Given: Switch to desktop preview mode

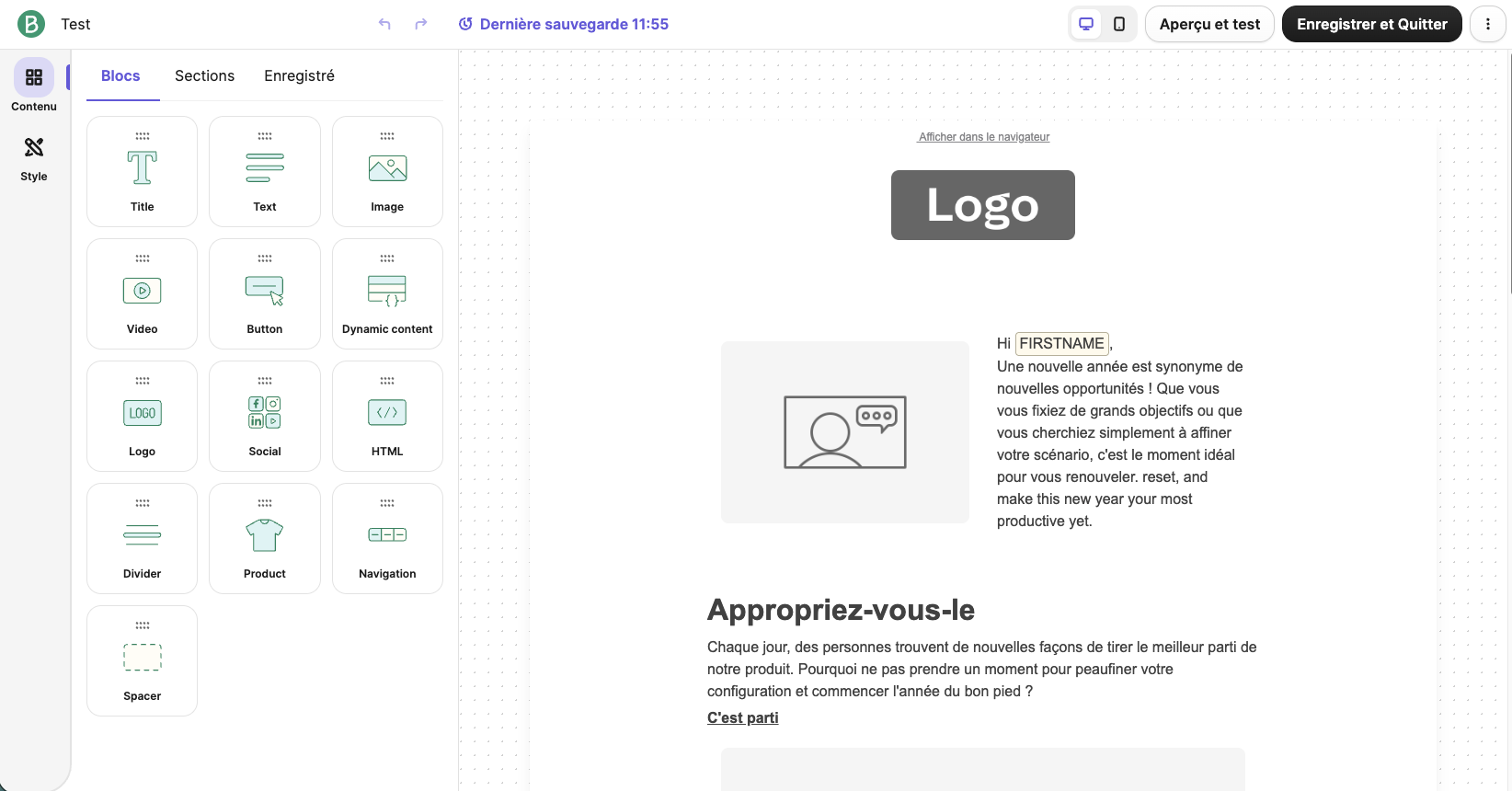Looking at the screenshot, I should pos(1086,24).
